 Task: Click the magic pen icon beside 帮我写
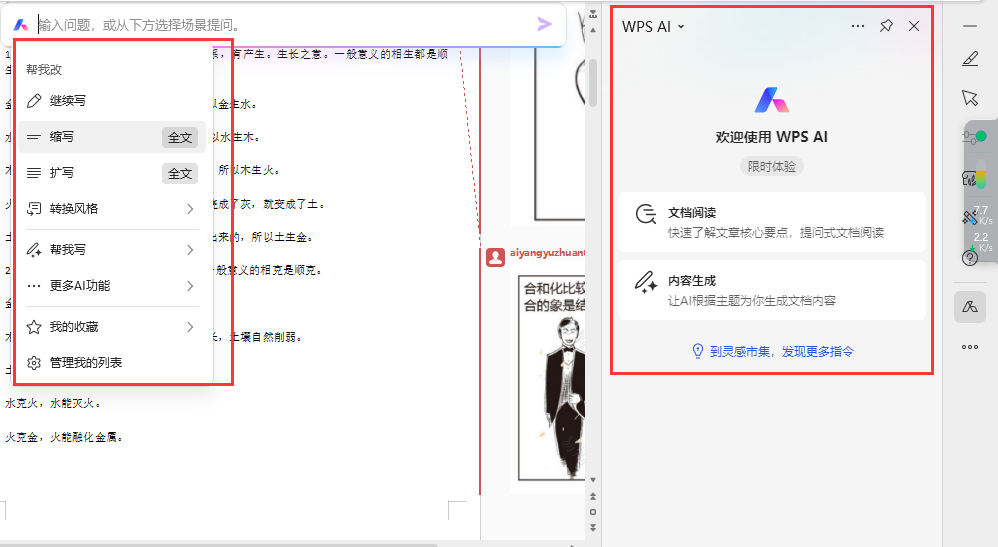pyautogui.click(x=34, y=250)
